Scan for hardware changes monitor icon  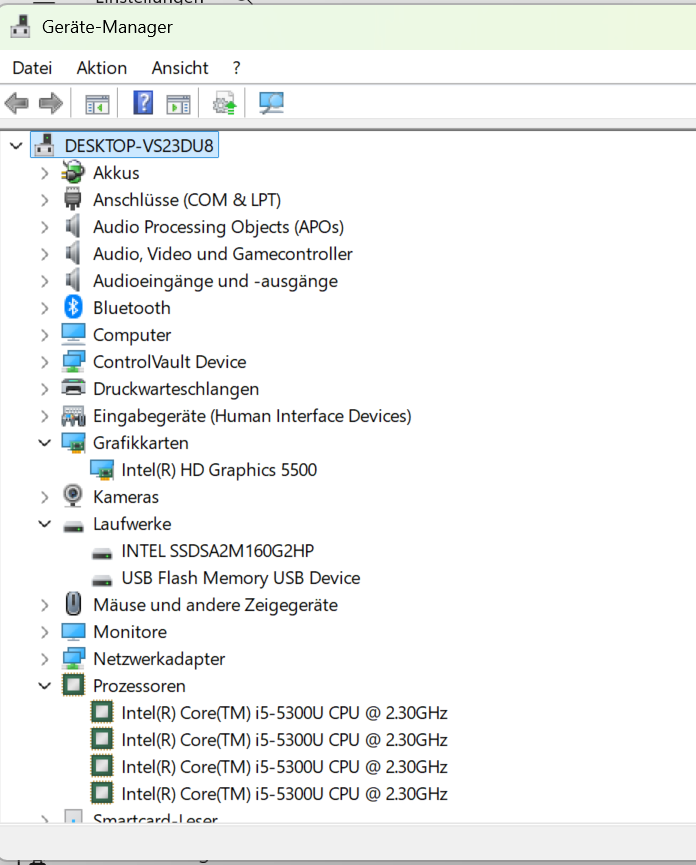271,103
